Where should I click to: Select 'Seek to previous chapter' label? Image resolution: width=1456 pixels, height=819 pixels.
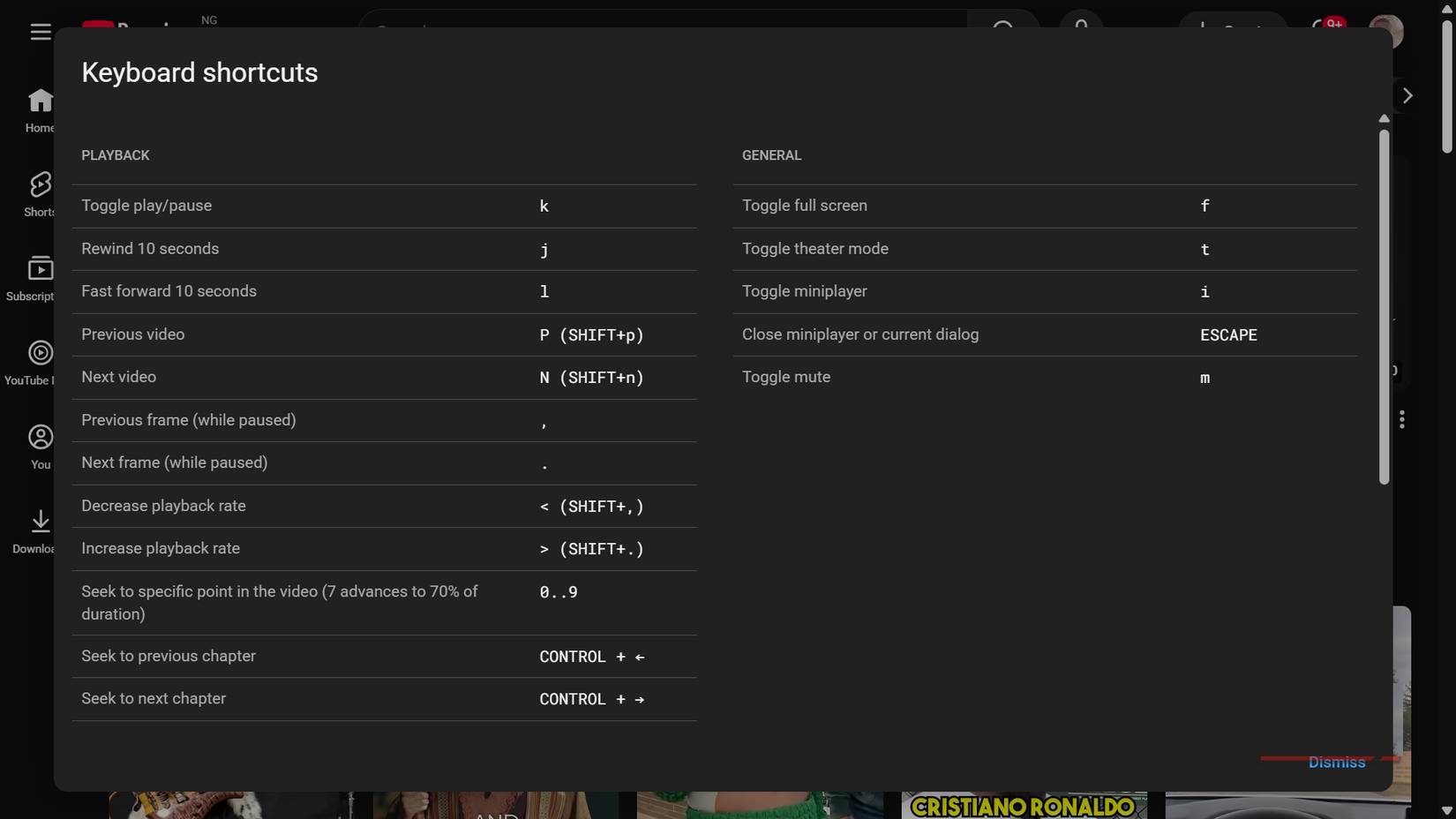[x=169, y=656]
